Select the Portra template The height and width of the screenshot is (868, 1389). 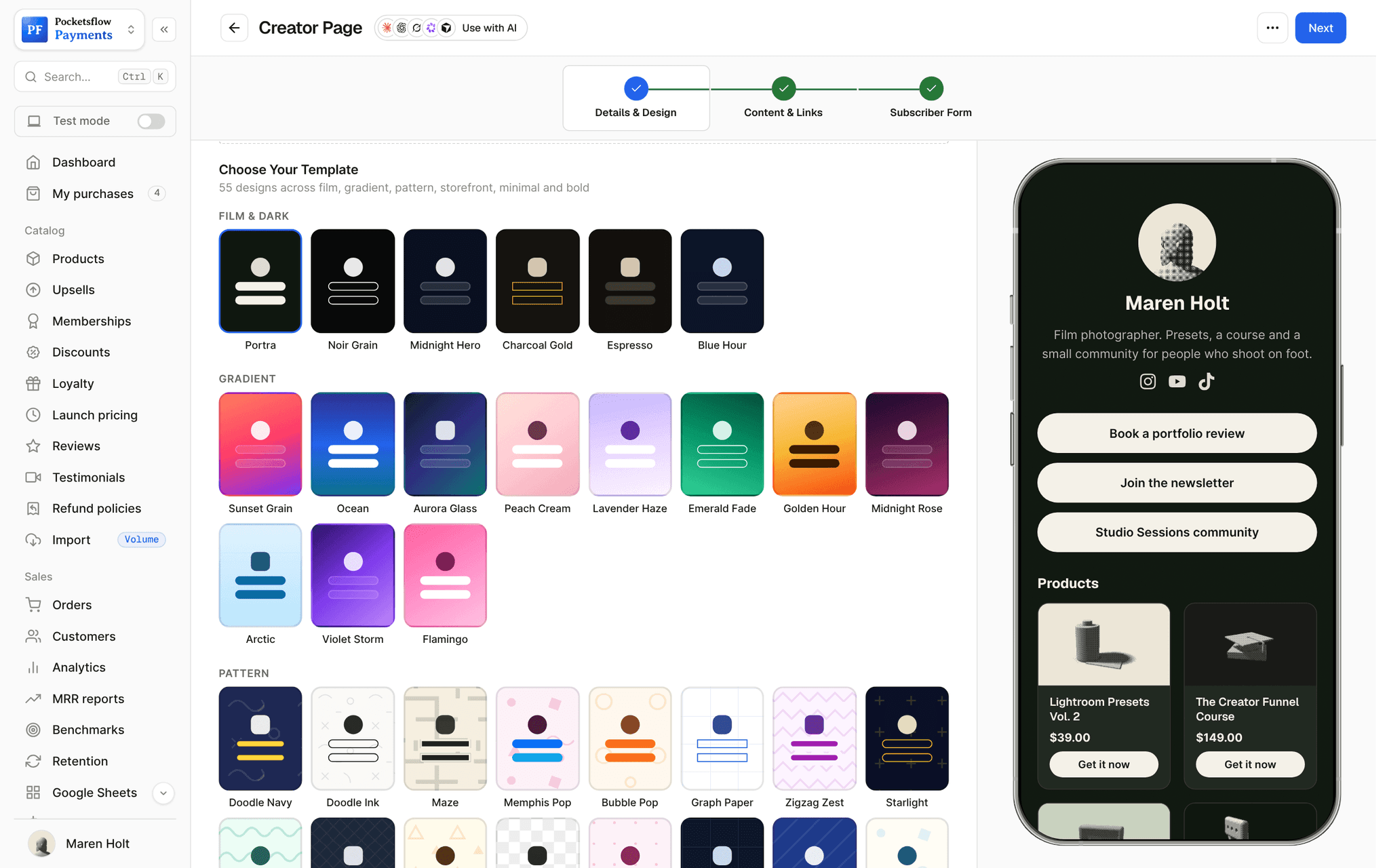pos(260,281)
